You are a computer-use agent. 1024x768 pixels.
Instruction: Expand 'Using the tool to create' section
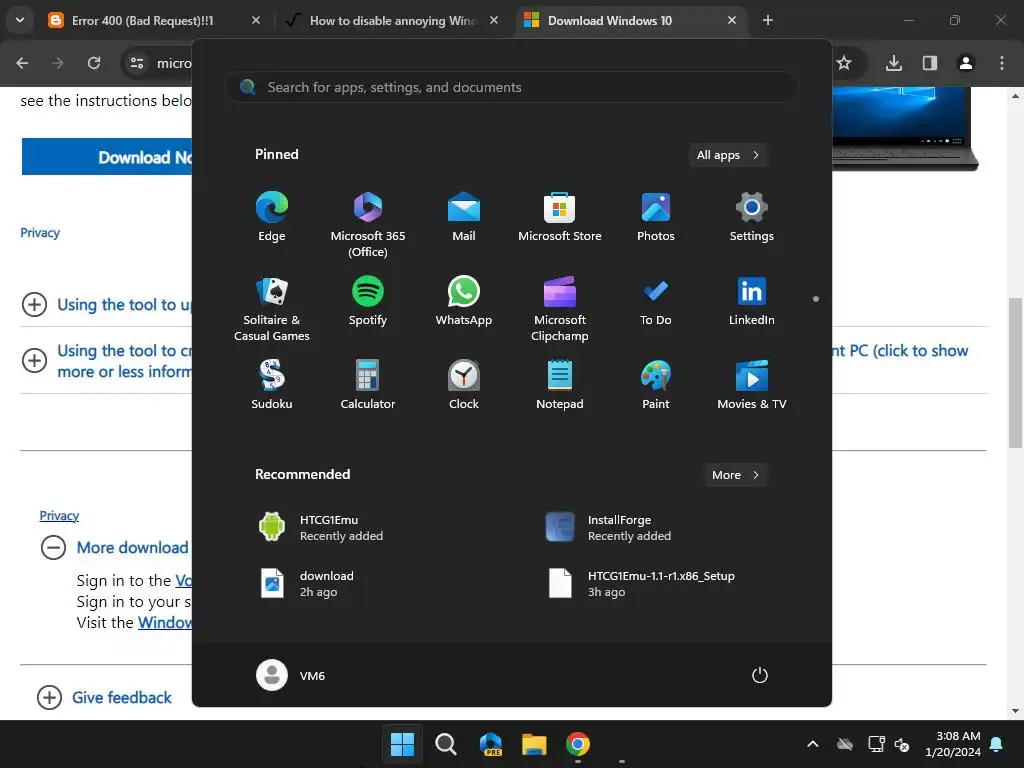pyautogui.click(x=106, y=360)
